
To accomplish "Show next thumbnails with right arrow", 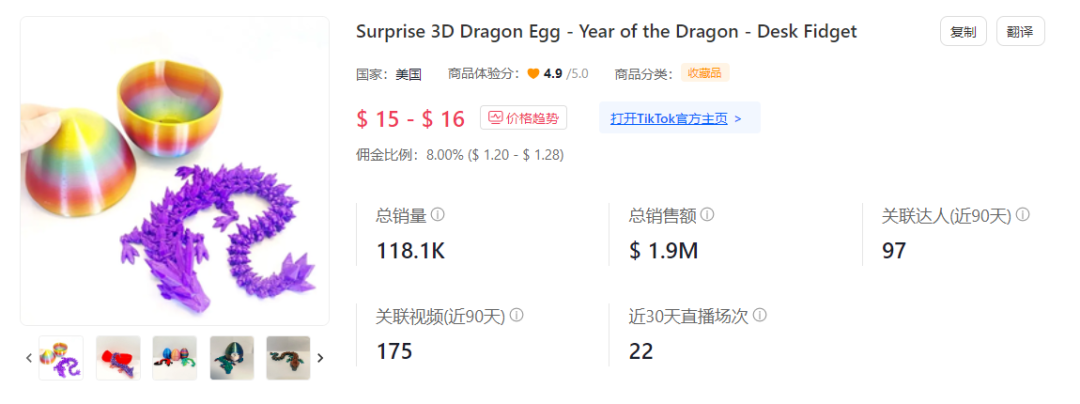I will 320,357.
